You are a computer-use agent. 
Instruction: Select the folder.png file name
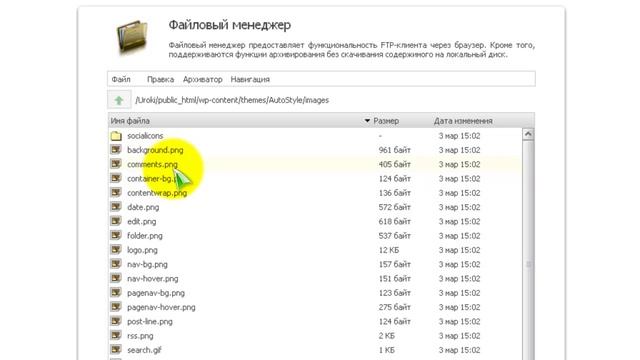tap(145, 236)
